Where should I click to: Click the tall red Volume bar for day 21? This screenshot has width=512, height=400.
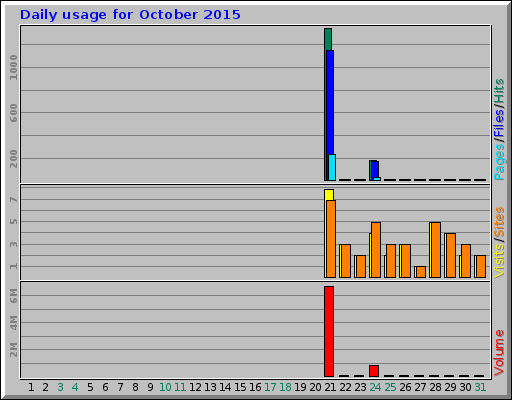(329, 331)
